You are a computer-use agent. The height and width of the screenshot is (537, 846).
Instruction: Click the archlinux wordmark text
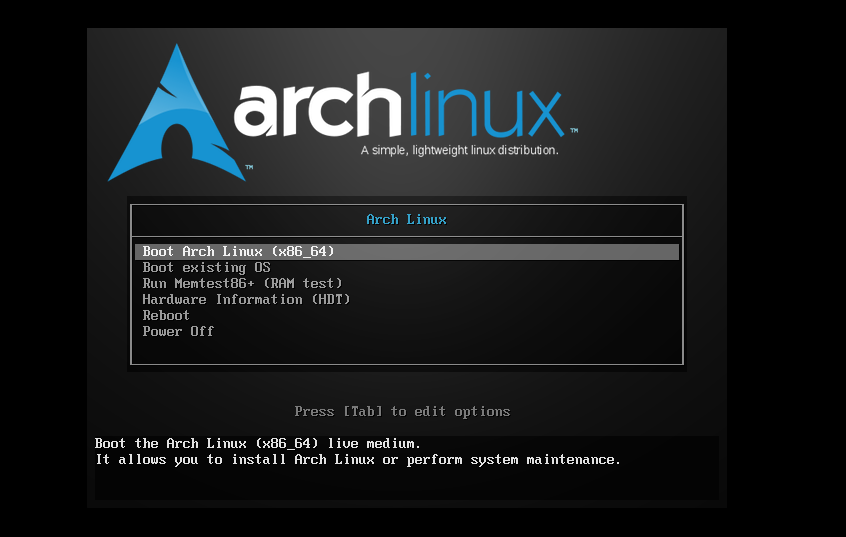[400, 106]
